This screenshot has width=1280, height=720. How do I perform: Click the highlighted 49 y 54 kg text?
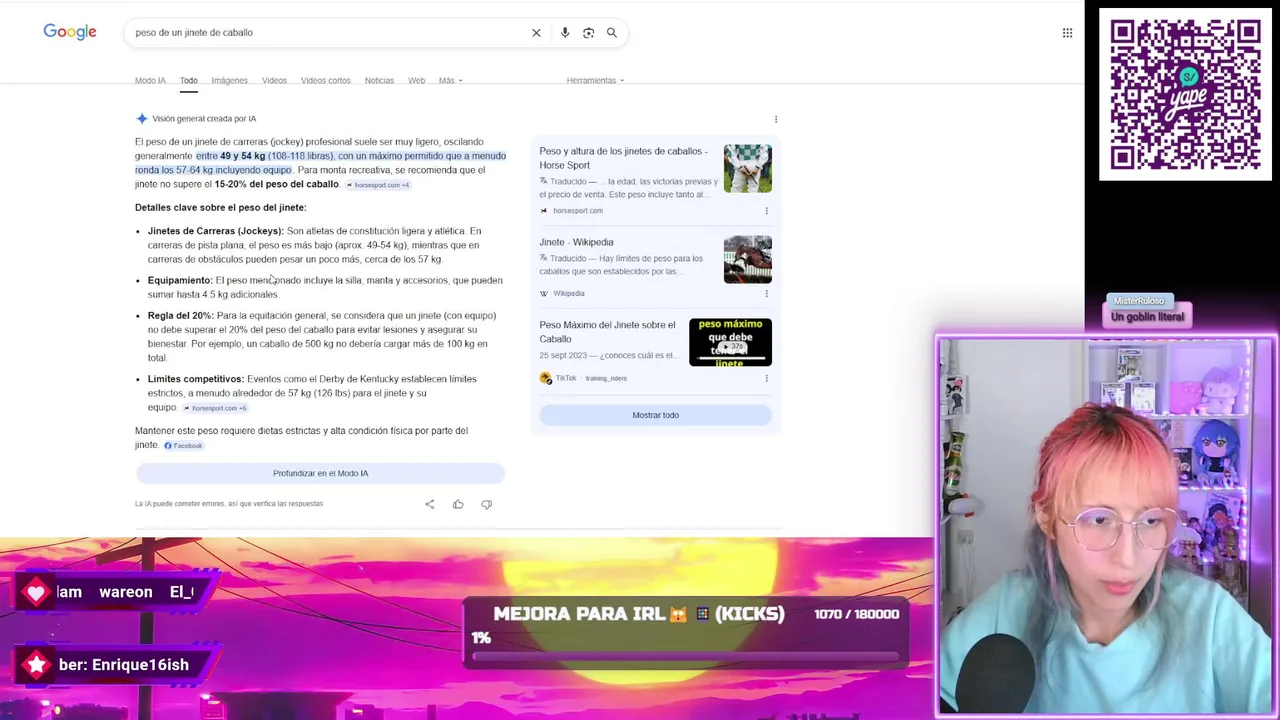(243, 156)
